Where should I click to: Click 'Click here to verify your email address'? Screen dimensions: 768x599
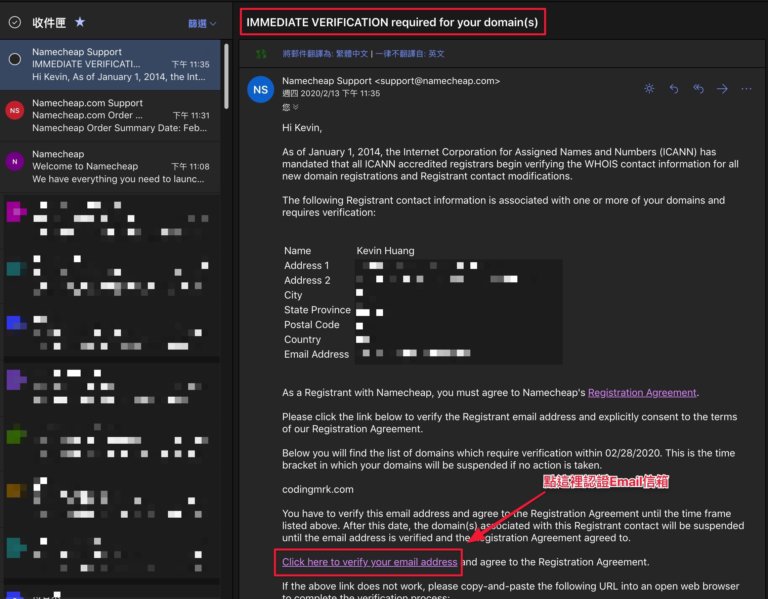pyautogui.click(x=369, y=562)
